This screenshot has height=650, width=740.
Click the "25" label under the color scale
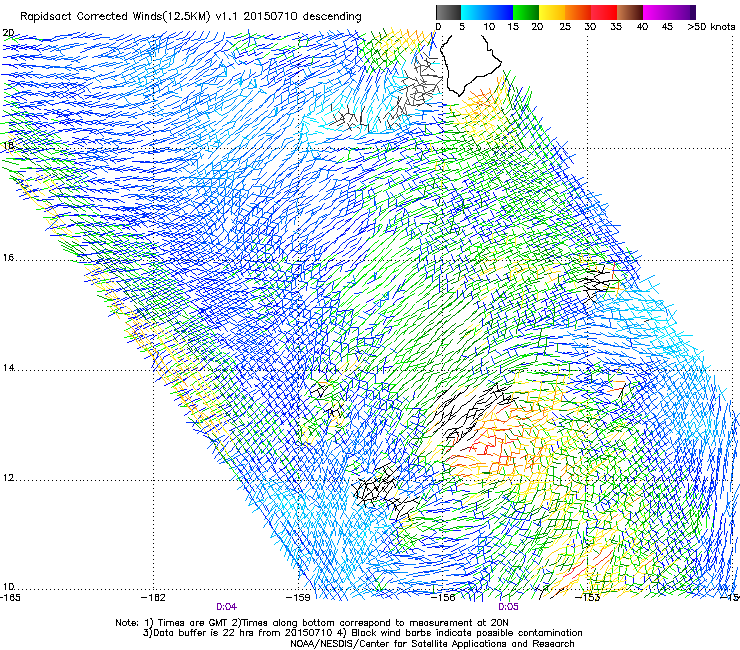click(x=565, y=27)
